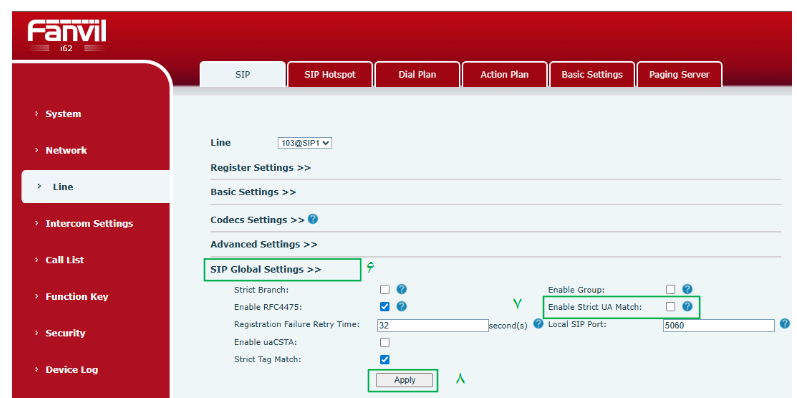Open help icon beside Local SIP Port field
The image size is (797, 398).
(785, 323)
